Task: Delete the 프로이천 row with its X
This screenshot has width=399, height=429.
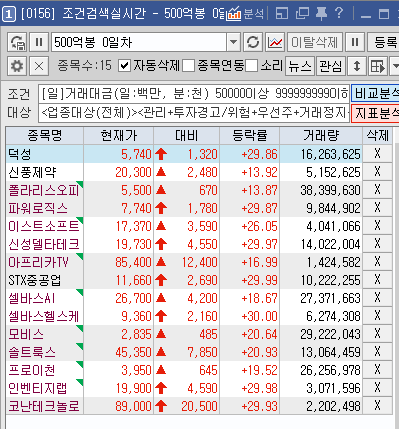Action: 377,370
